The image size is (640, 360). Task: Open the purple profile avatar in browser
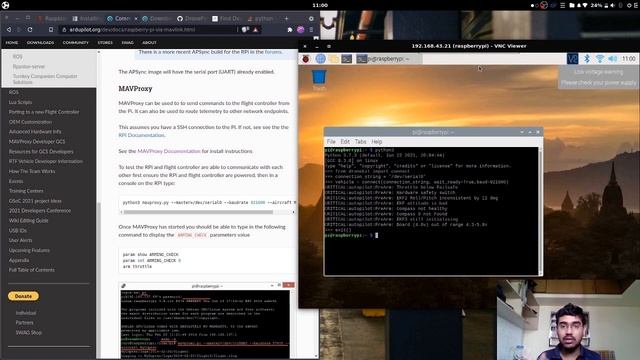(x=300, y=30)
